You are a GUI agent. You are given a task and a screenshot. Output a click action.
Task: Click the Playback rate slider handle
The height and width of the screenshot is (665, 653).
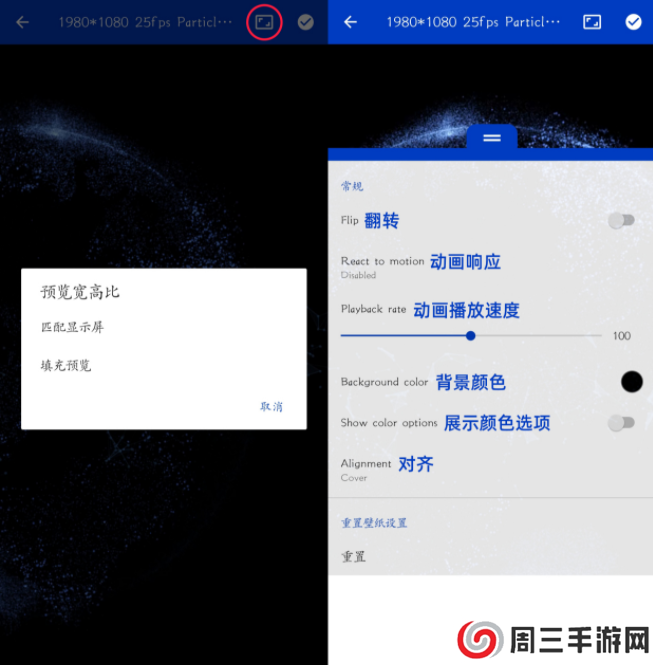pyautogui.click(x=470, y=336)
